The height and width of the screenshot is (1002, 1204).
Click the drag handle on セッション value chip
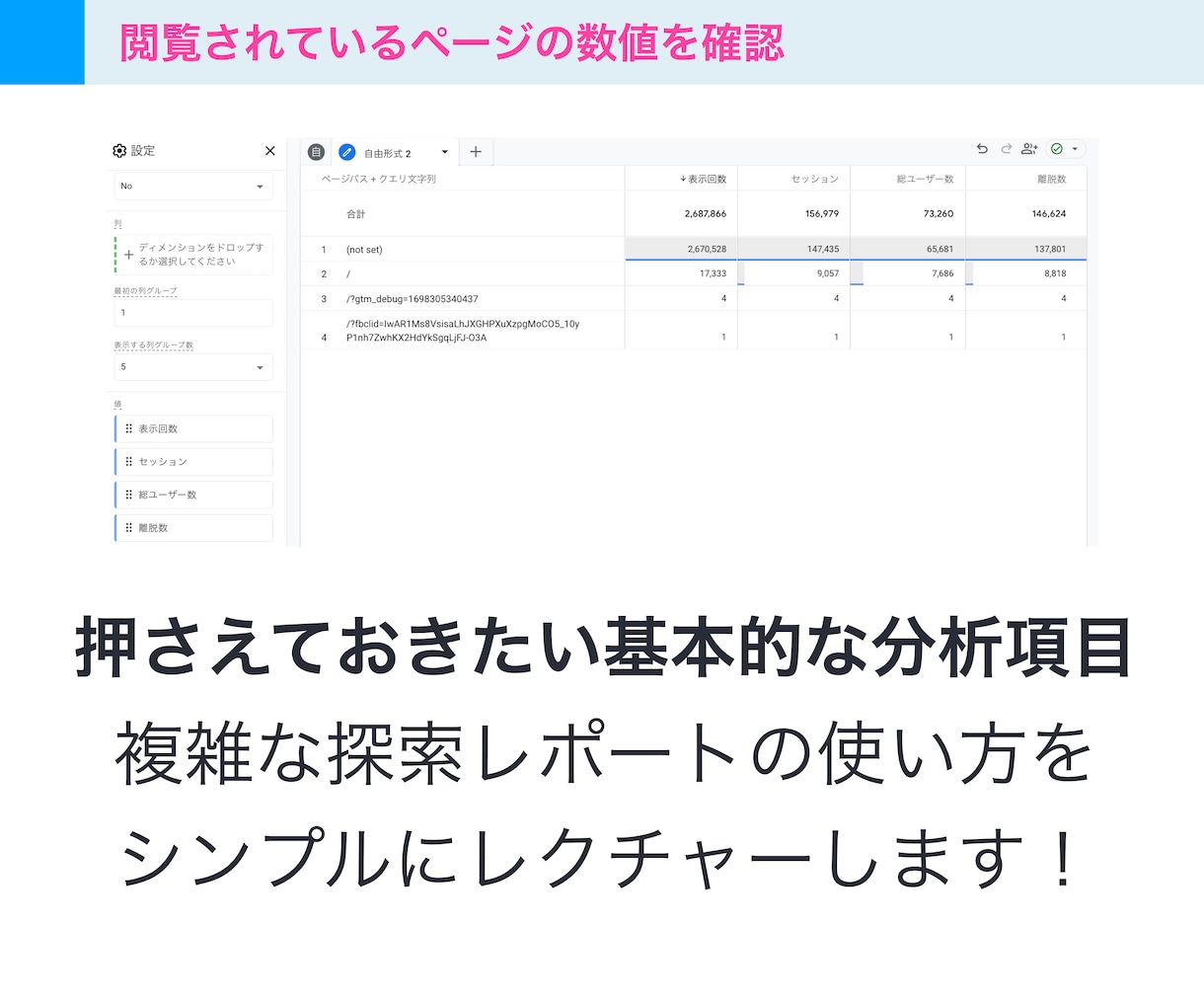click(x=129, y=462)
